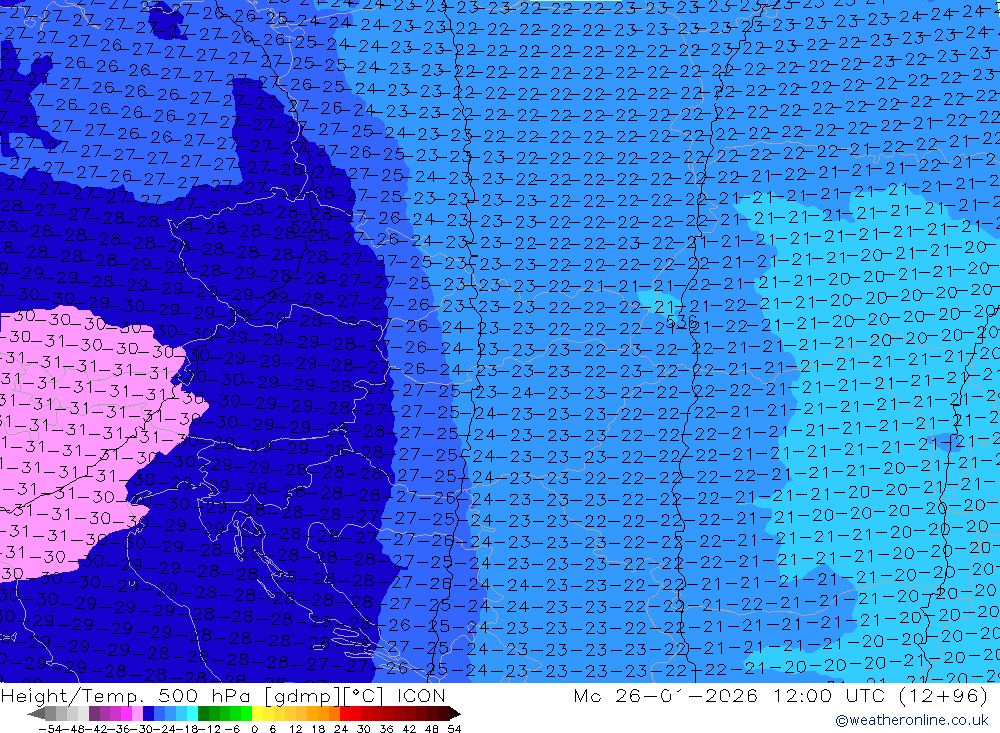Click the ICON model name in the title
This screenshot has width=1000, height=733.
(x=421, y=695)
